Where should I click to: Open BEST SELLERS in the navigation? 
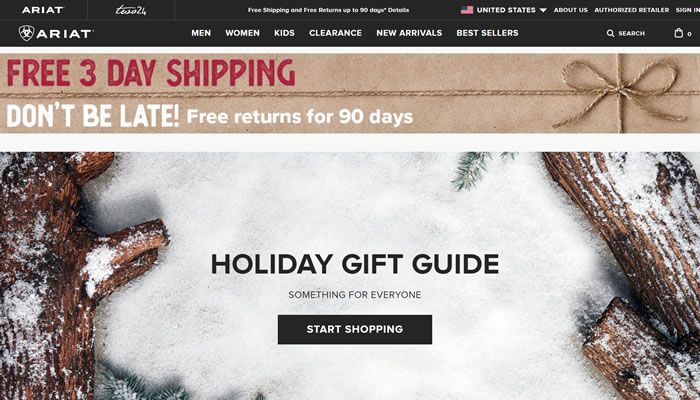tap(488, 33)
